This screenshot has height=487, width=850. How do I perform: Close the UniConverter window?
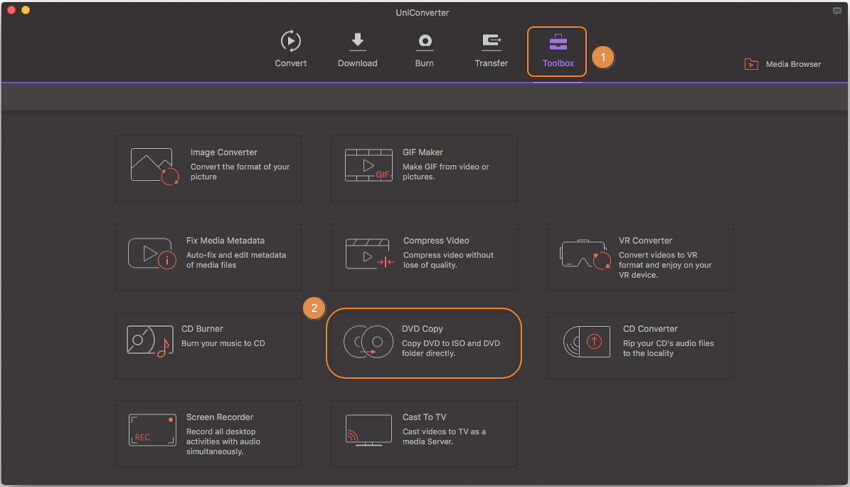coord(11,10)
